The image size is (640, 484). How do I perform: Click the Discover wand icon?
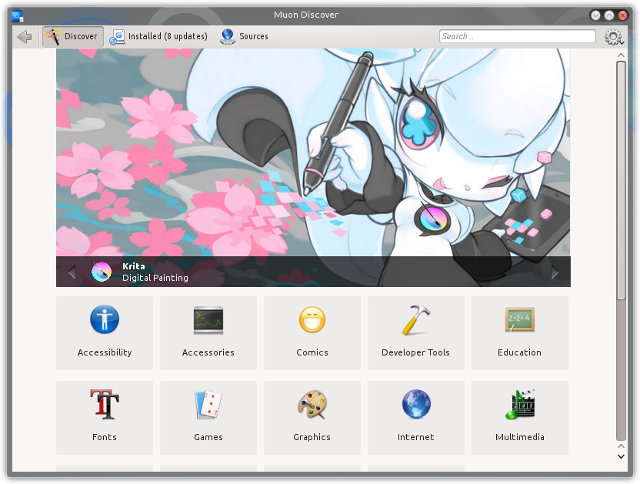click(53, 36)
